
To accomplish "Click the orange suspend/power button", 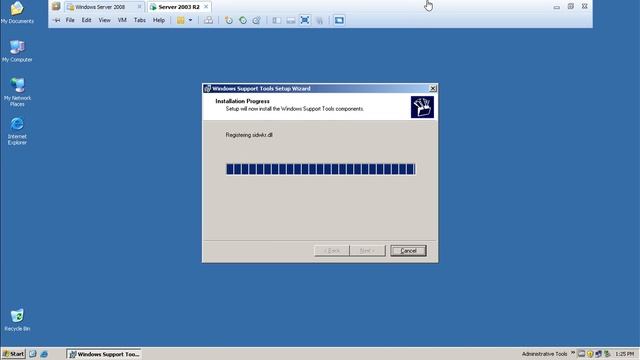I will pyautogui.click(x=180, y=20).
